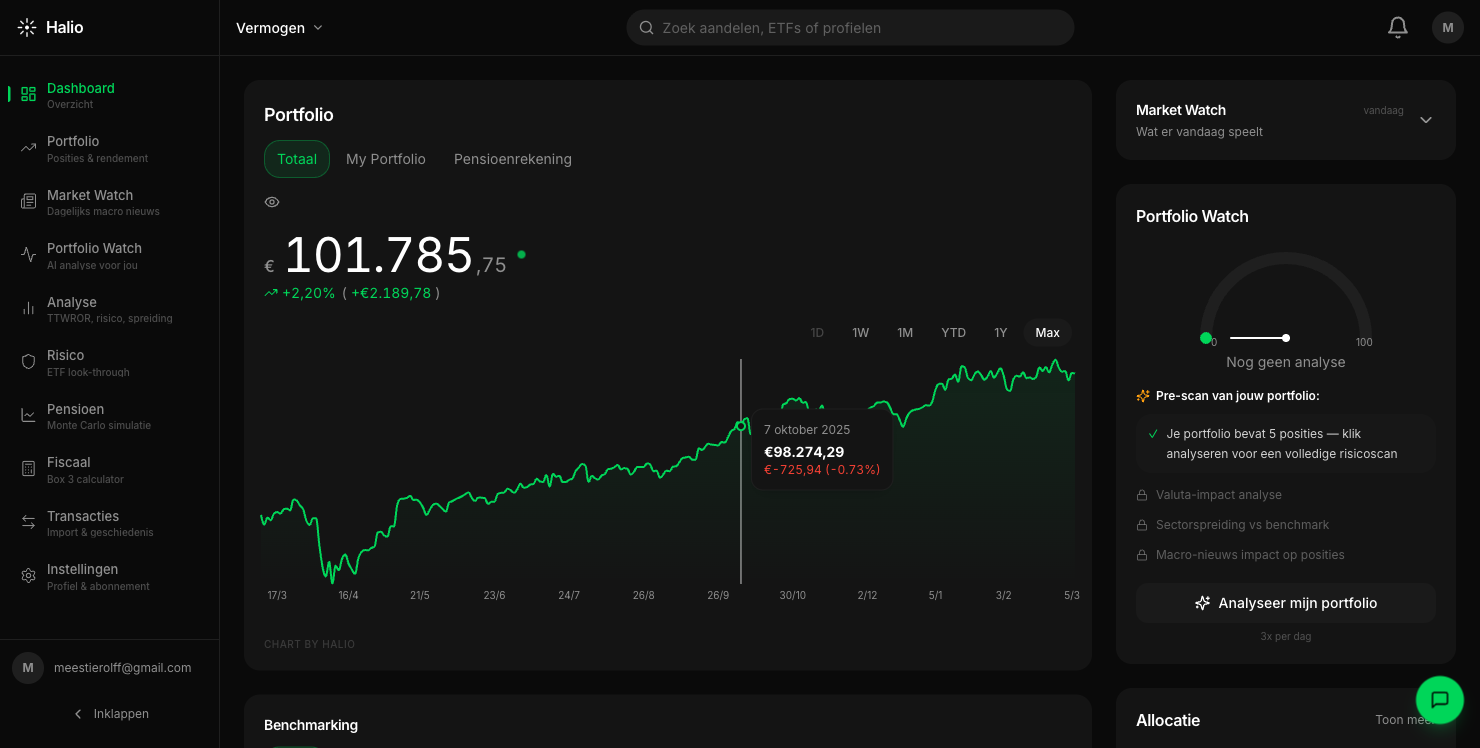The height and width of the screenshot is (748, 1480).
Task: Click the Transacties arrows icon
Action: [28, 523]
